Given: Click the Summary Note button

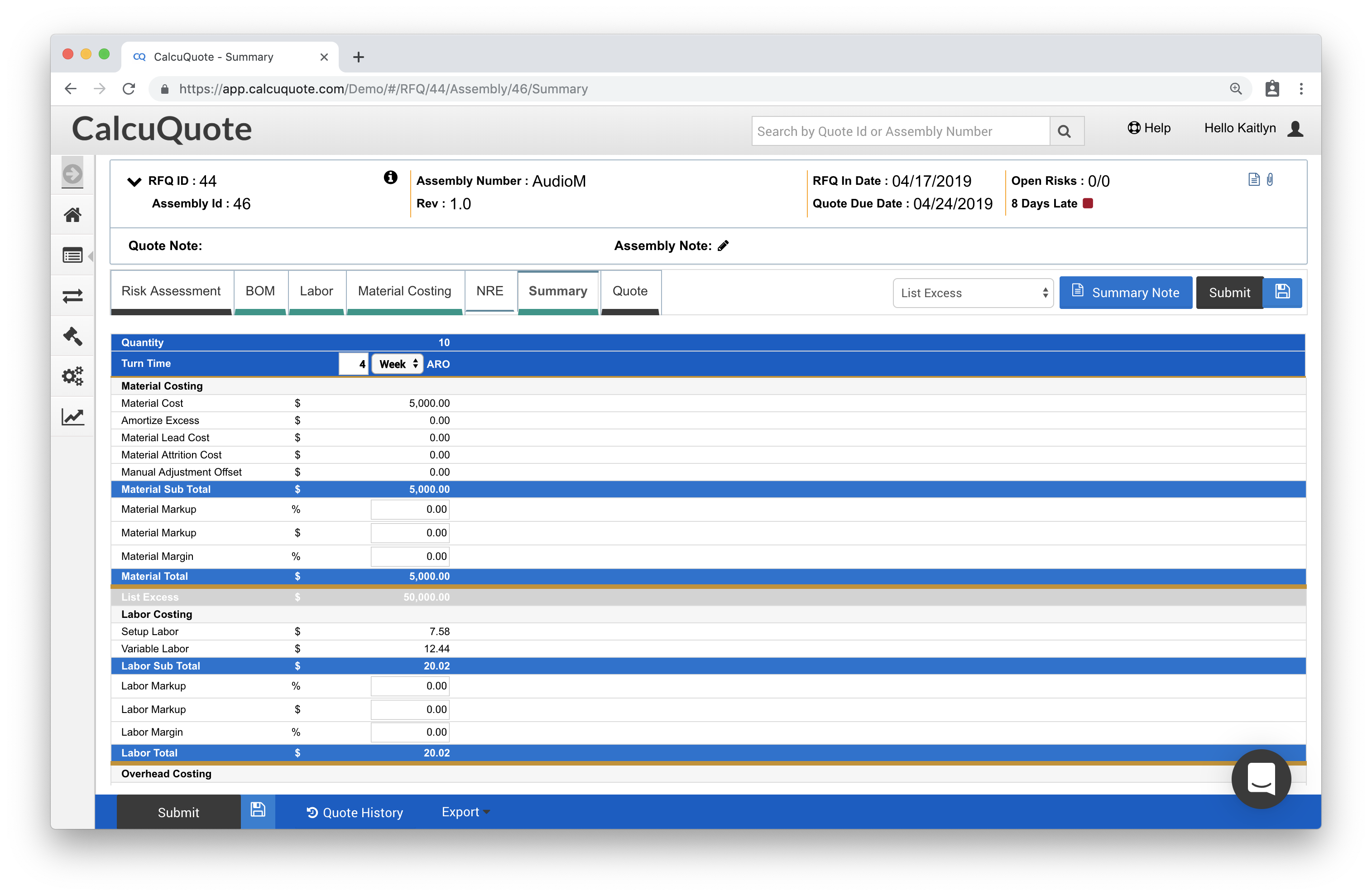Looking at the screenshot, I should [x=1125, y=293].
